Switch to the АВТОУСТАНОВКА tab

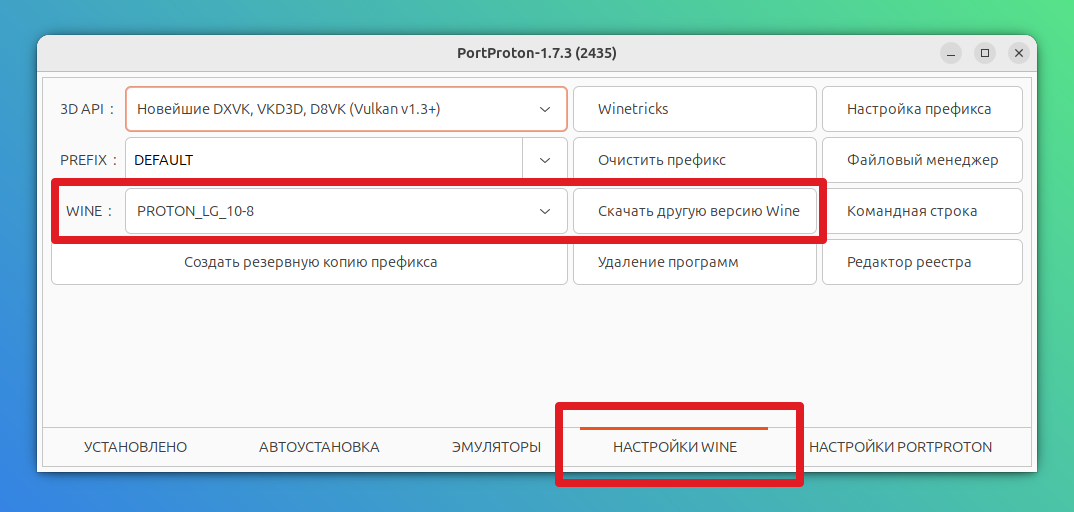[x=319, y=447]
